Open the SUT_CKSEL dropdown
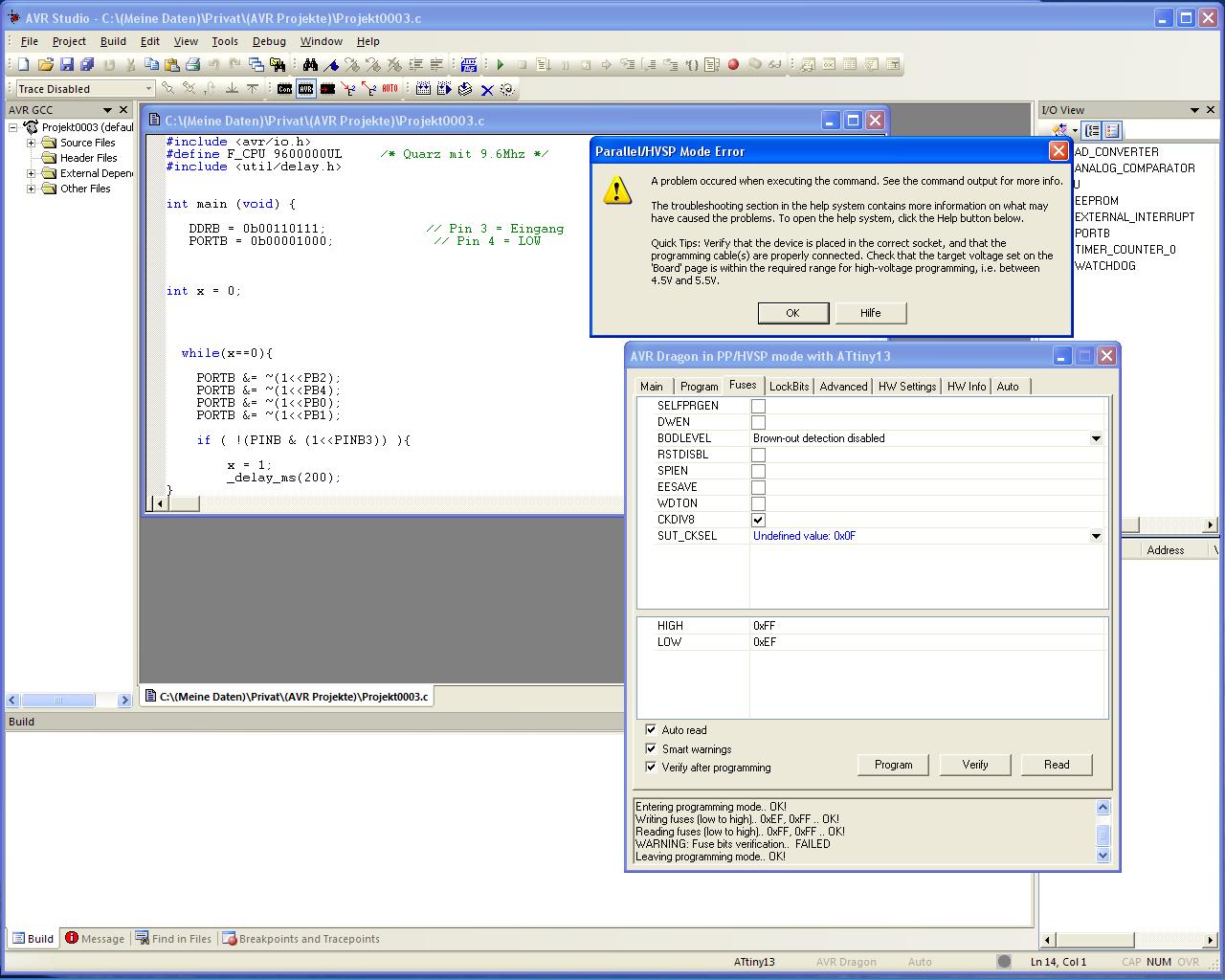This screenshot has width=1225, height=980. (x=1096, y=536)
